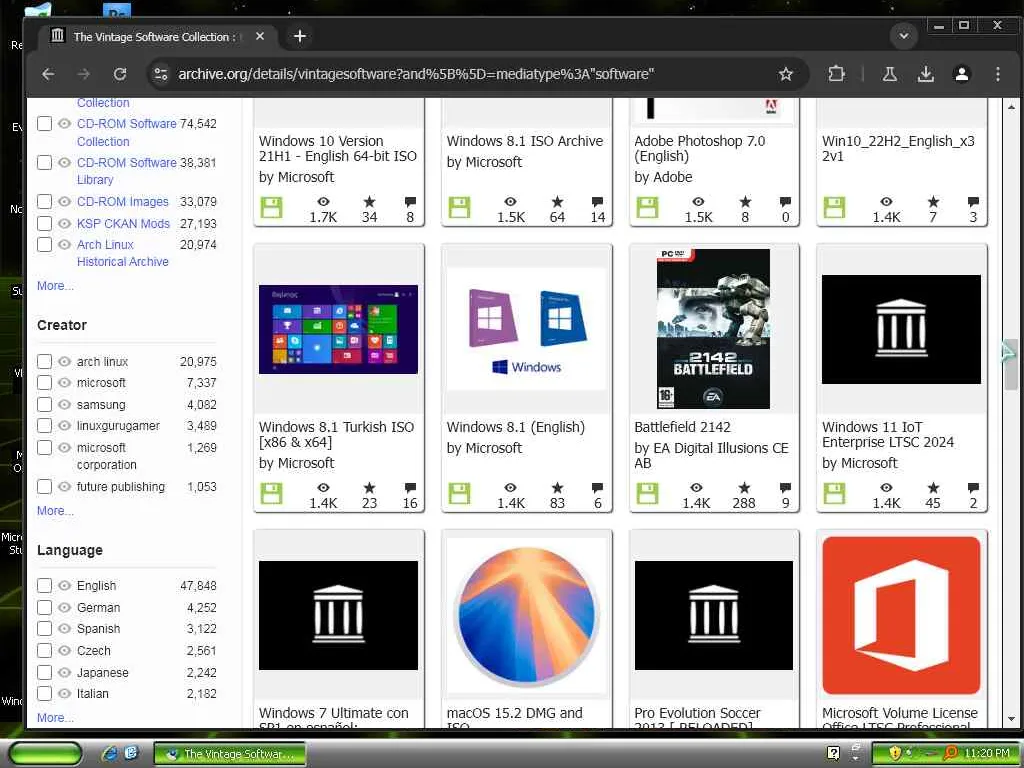Click the Italian language checkbox
This screenshot has width=1024, height=768.
pos(44,693)
